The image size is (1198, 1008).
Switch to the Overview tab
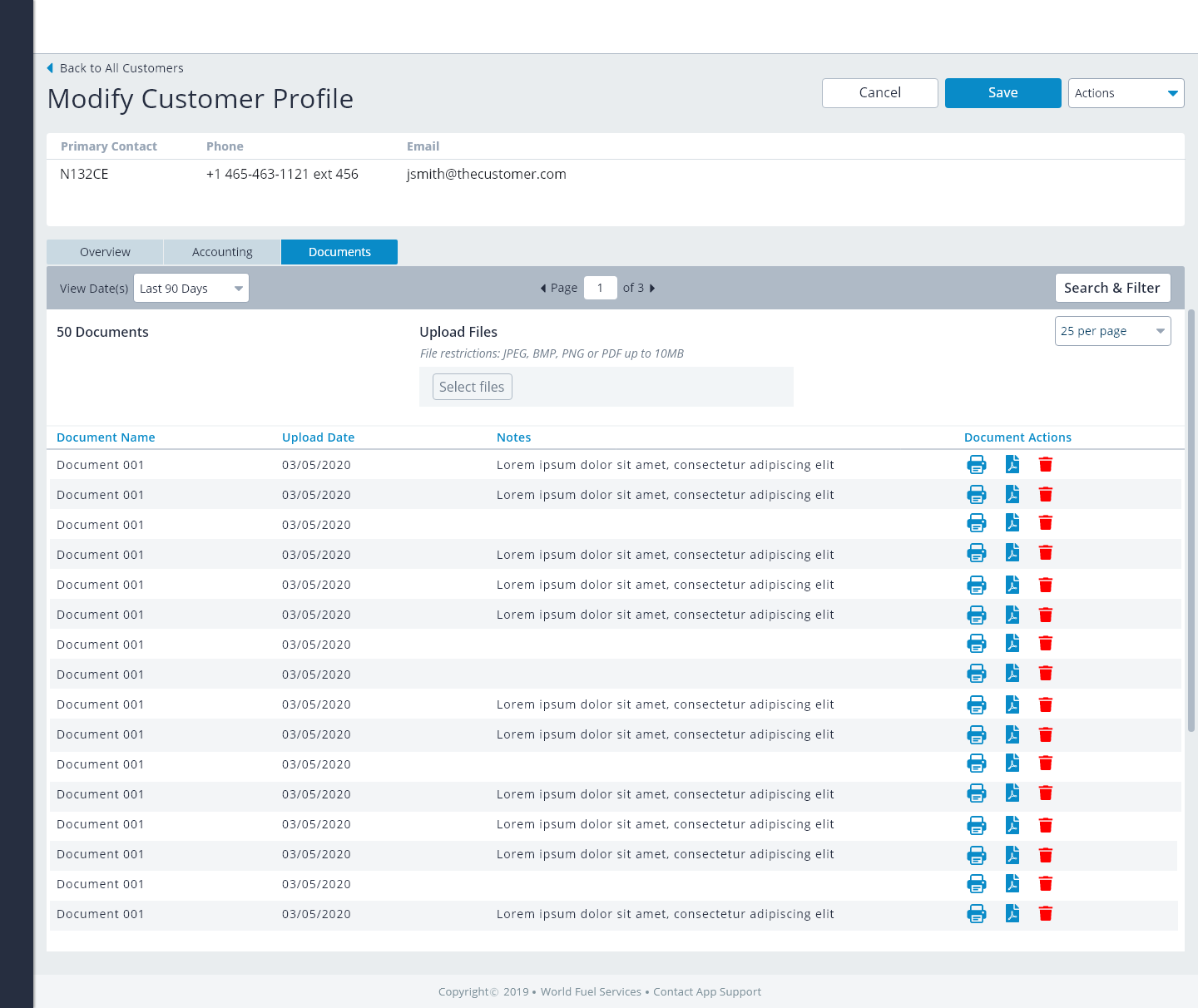pos(105,252)
